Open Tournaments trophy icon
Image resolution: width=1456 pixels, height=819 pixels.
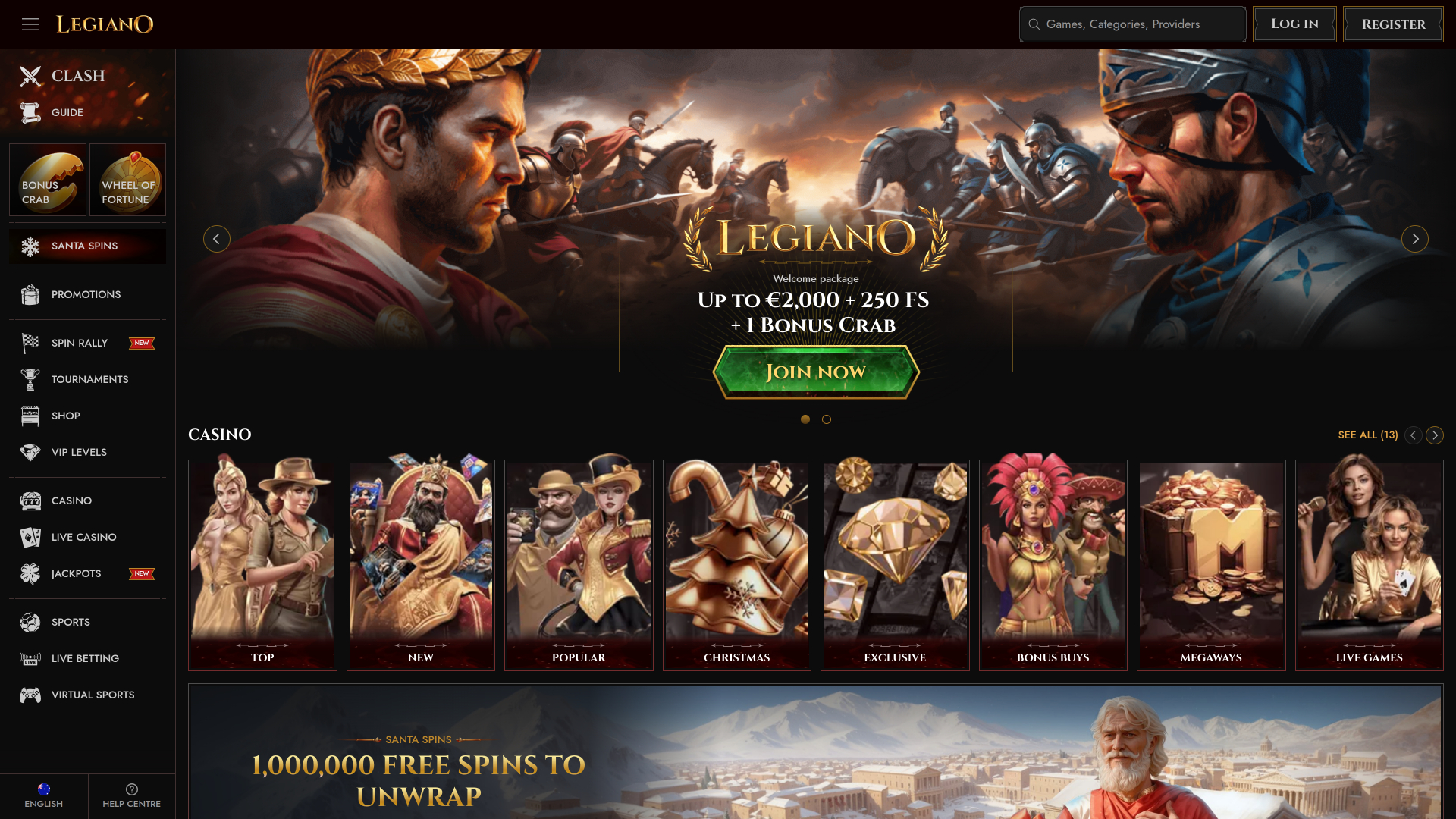coord(30,379)
